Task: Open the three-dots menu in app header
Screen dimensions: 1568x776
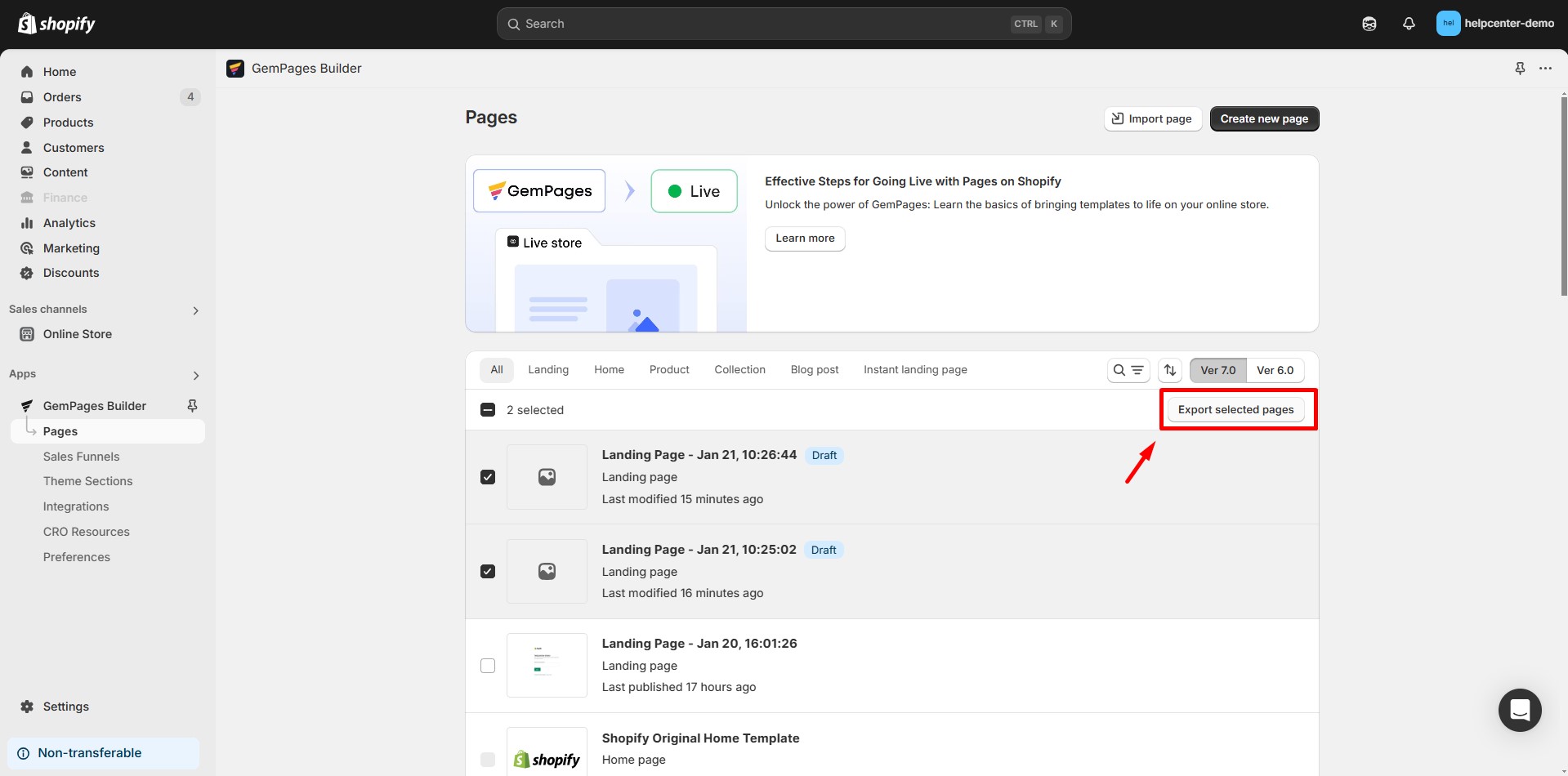Action: click(x=1545, y=69)
